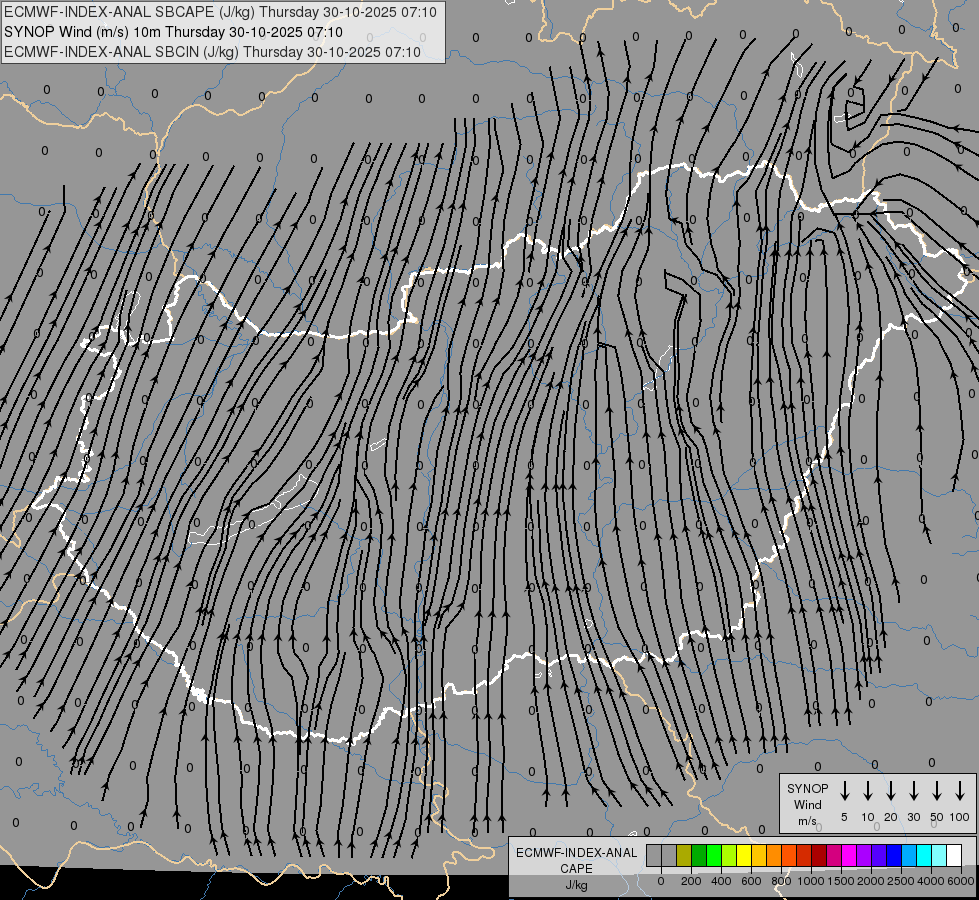This screenshot has height=900, width=979.
Task: Click the wind arrow above 5 m/s
Action: [x=844, y=790]
